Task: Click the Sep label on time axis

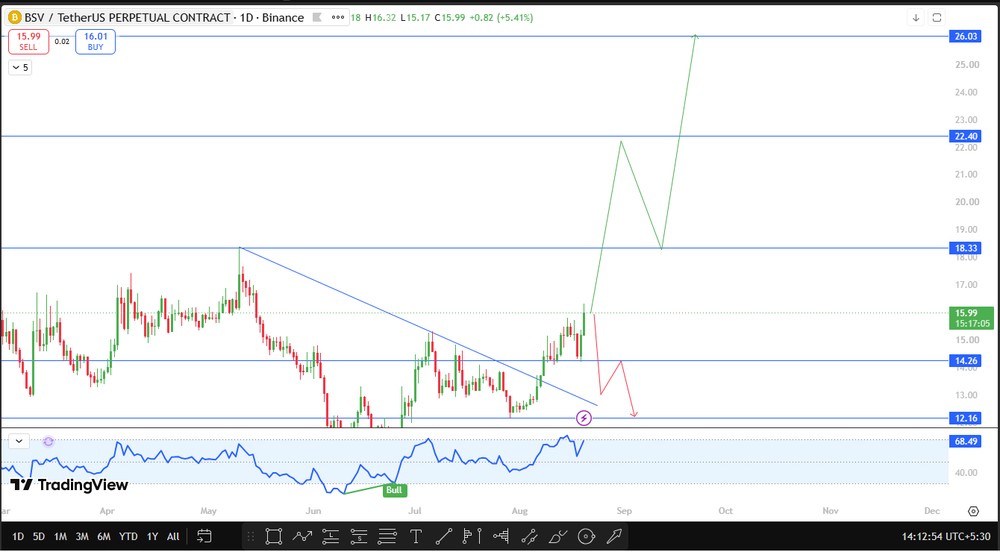Action: [624, 511]
